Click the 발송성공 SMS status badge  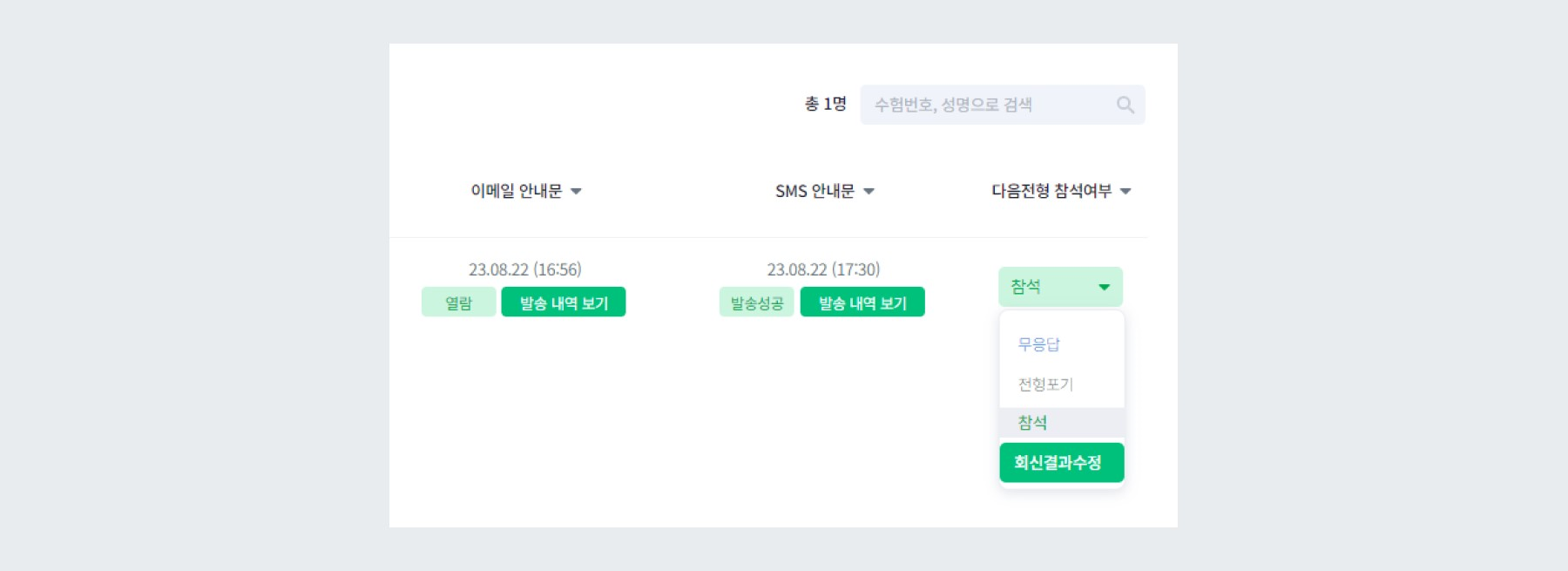point(754,301)
